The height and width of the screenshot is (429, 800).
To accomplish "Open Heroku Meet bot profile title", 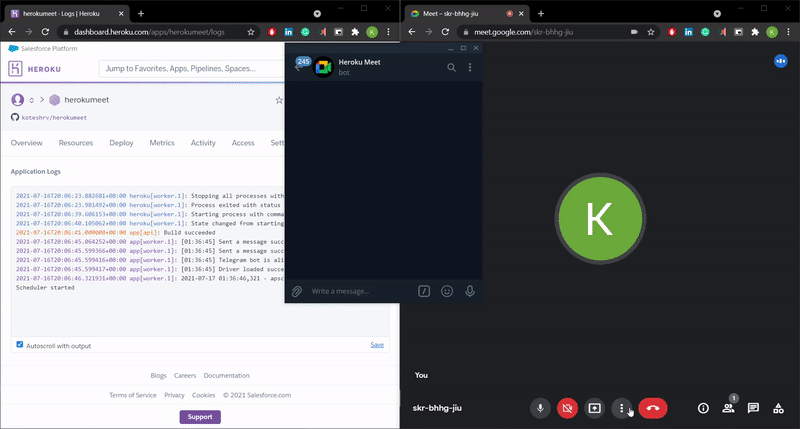I will click(x=359, y=62).
